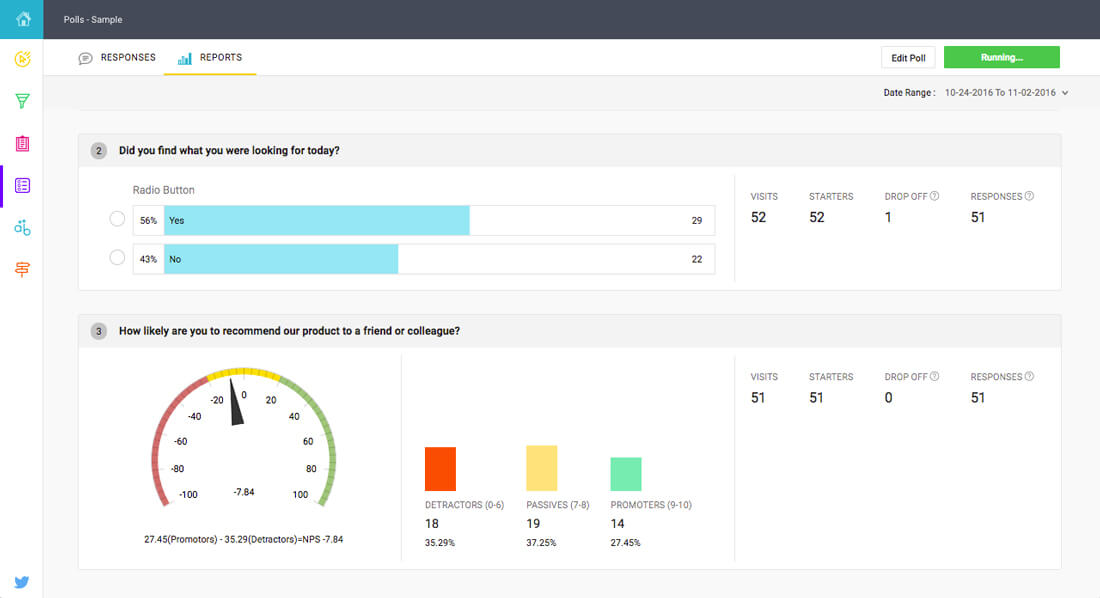Open the blue shapes icon in sidebar

tap(22, 227)
